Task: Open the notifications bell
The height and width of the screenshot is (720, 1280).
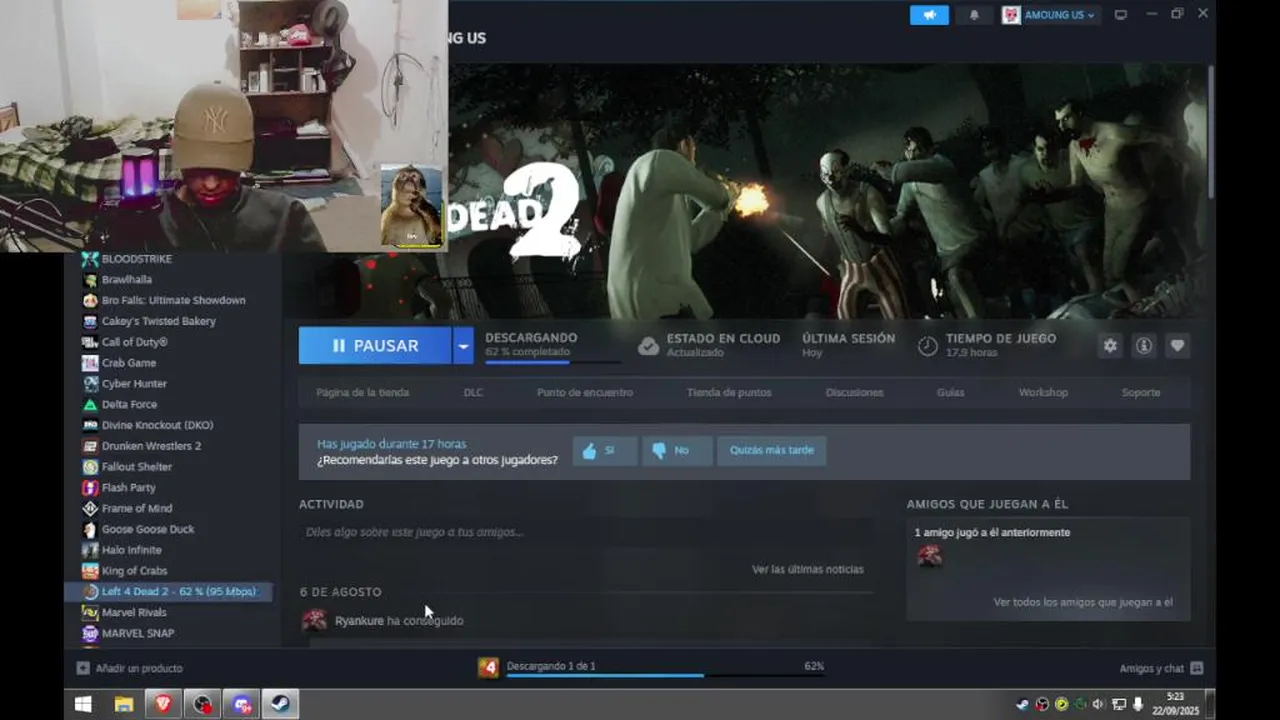Action: tap(974, 15)
